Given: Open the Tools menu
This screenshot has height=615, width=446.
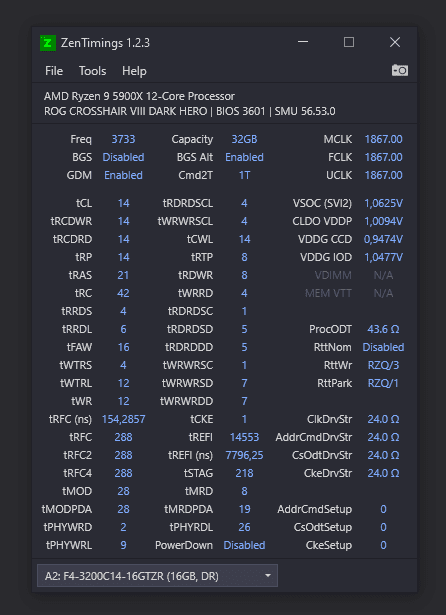Looking at the screenshot, I should pos(92,71).
